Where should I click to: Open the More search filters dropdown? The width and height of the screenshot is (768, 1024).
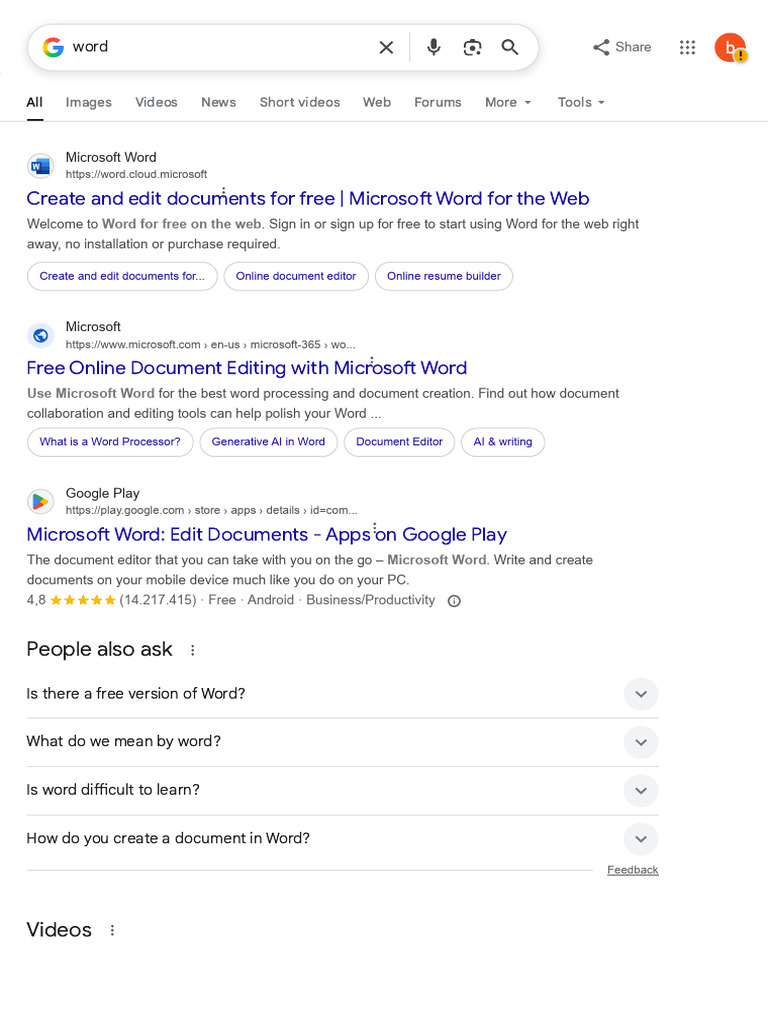point(508,102)
